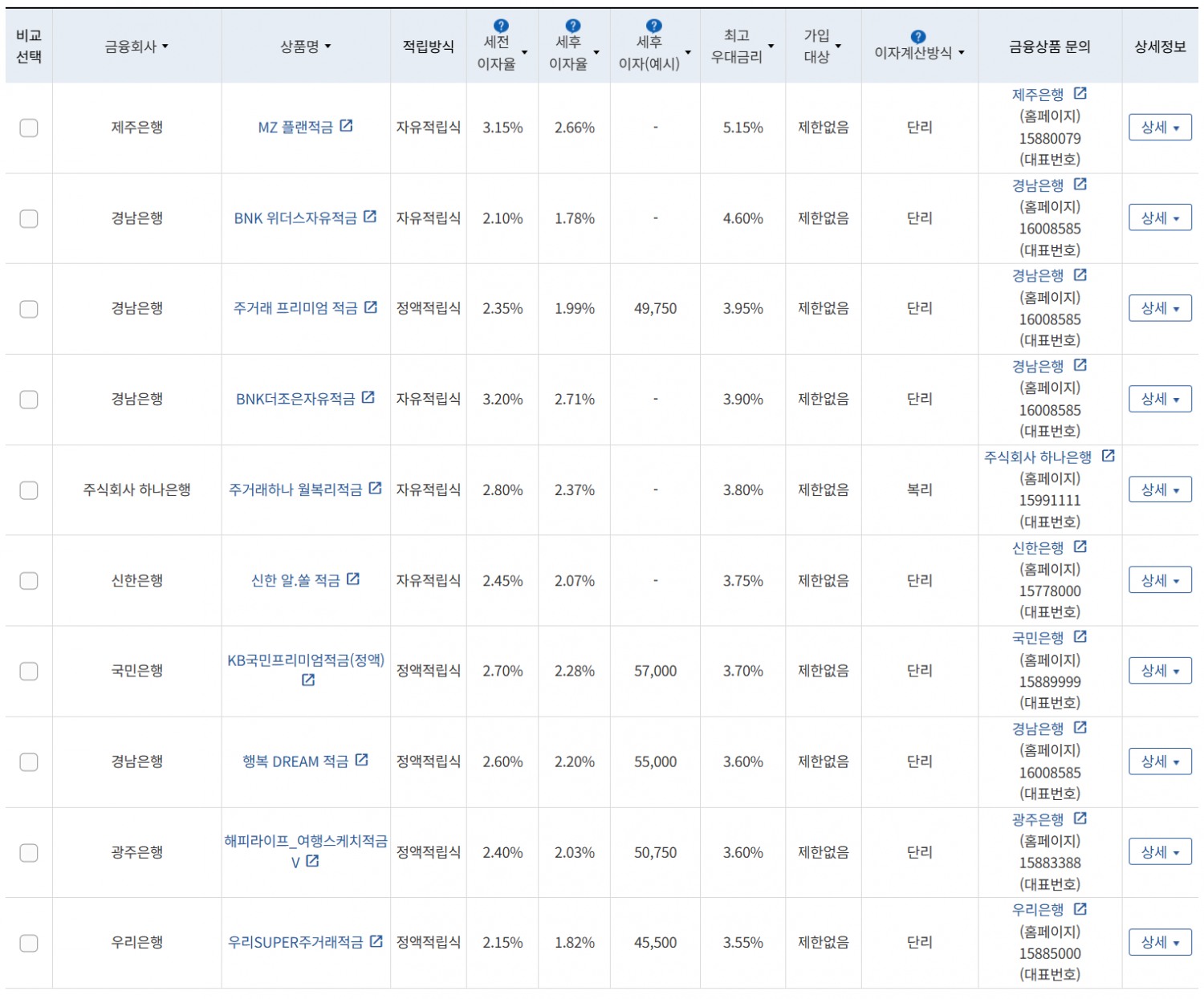Expand 상세 details for KB국민프리미엄적금
The height and width of the screenshot is (999, 1204).
(1160, 670)
